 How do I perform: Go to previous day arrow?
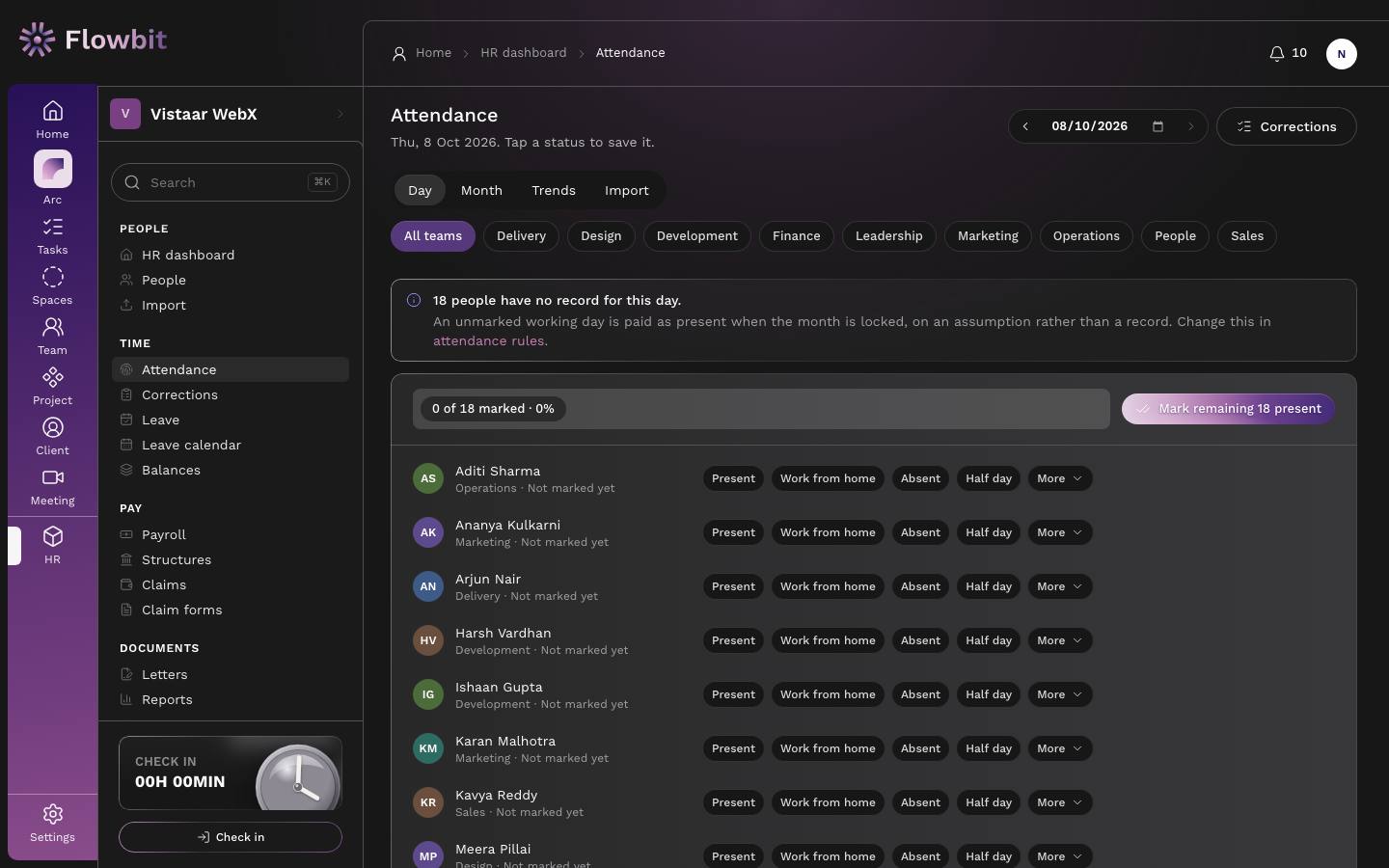point(1025,126)
